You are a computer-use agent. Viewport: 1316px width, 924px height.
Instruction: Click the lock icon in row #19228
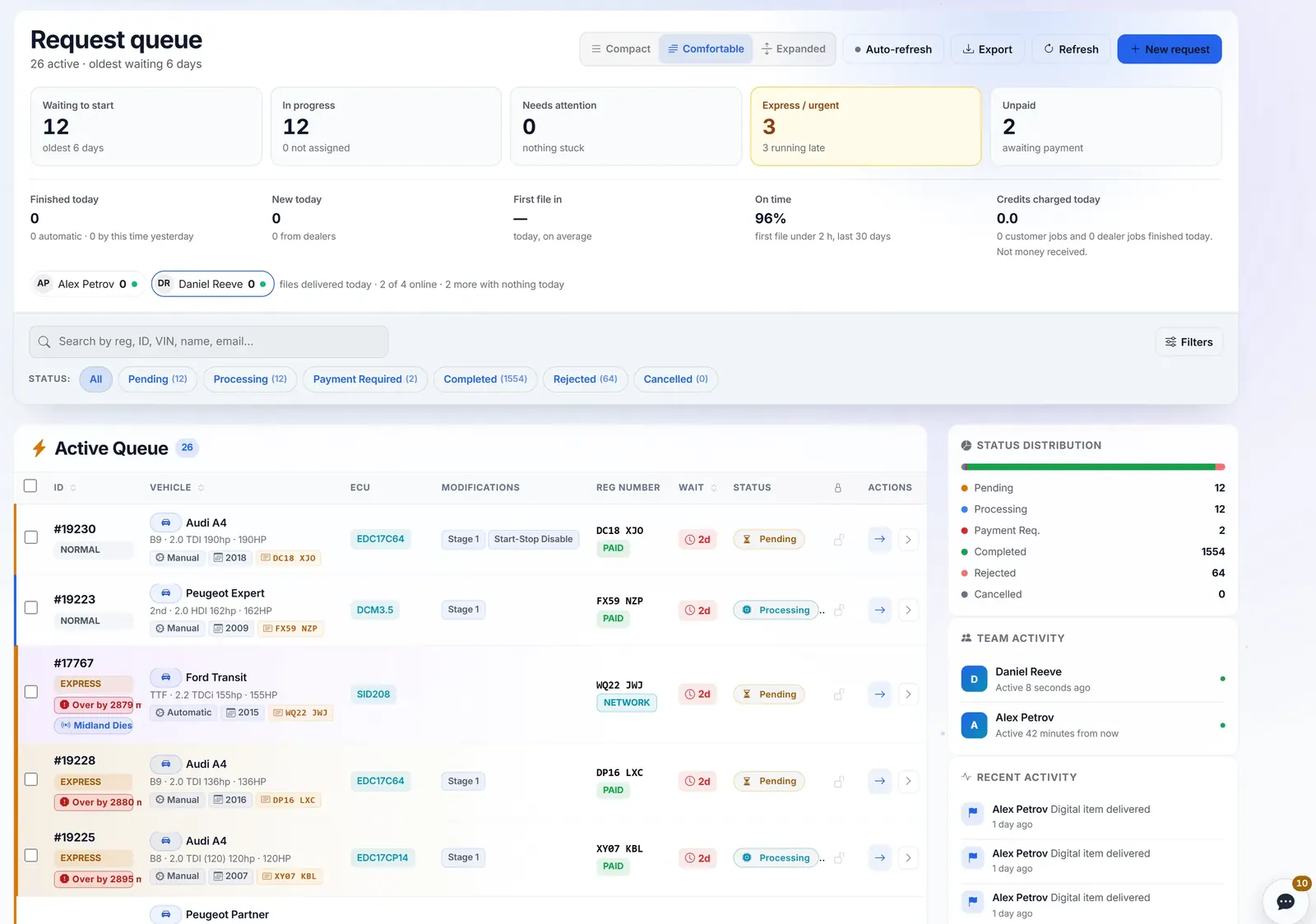pos(839,782)
